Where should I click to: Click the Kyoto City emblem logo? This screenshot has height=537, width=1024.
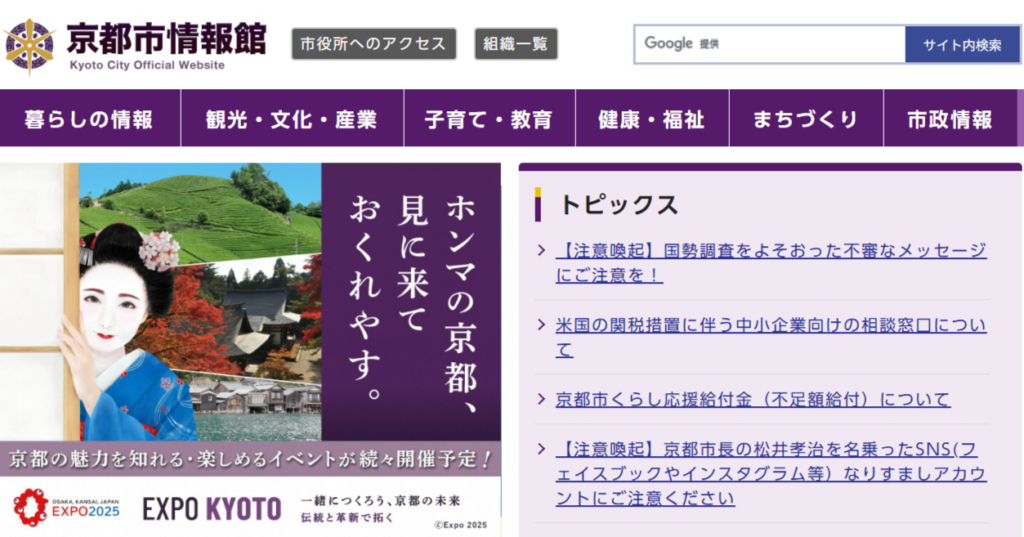[30, 45]
